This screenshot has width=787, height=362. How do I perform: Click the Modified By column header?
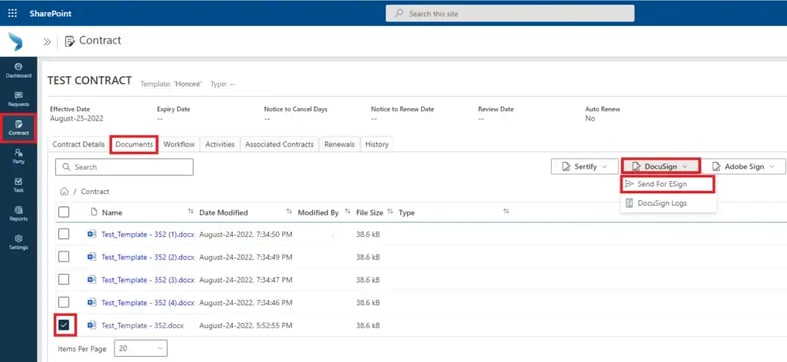318,212
